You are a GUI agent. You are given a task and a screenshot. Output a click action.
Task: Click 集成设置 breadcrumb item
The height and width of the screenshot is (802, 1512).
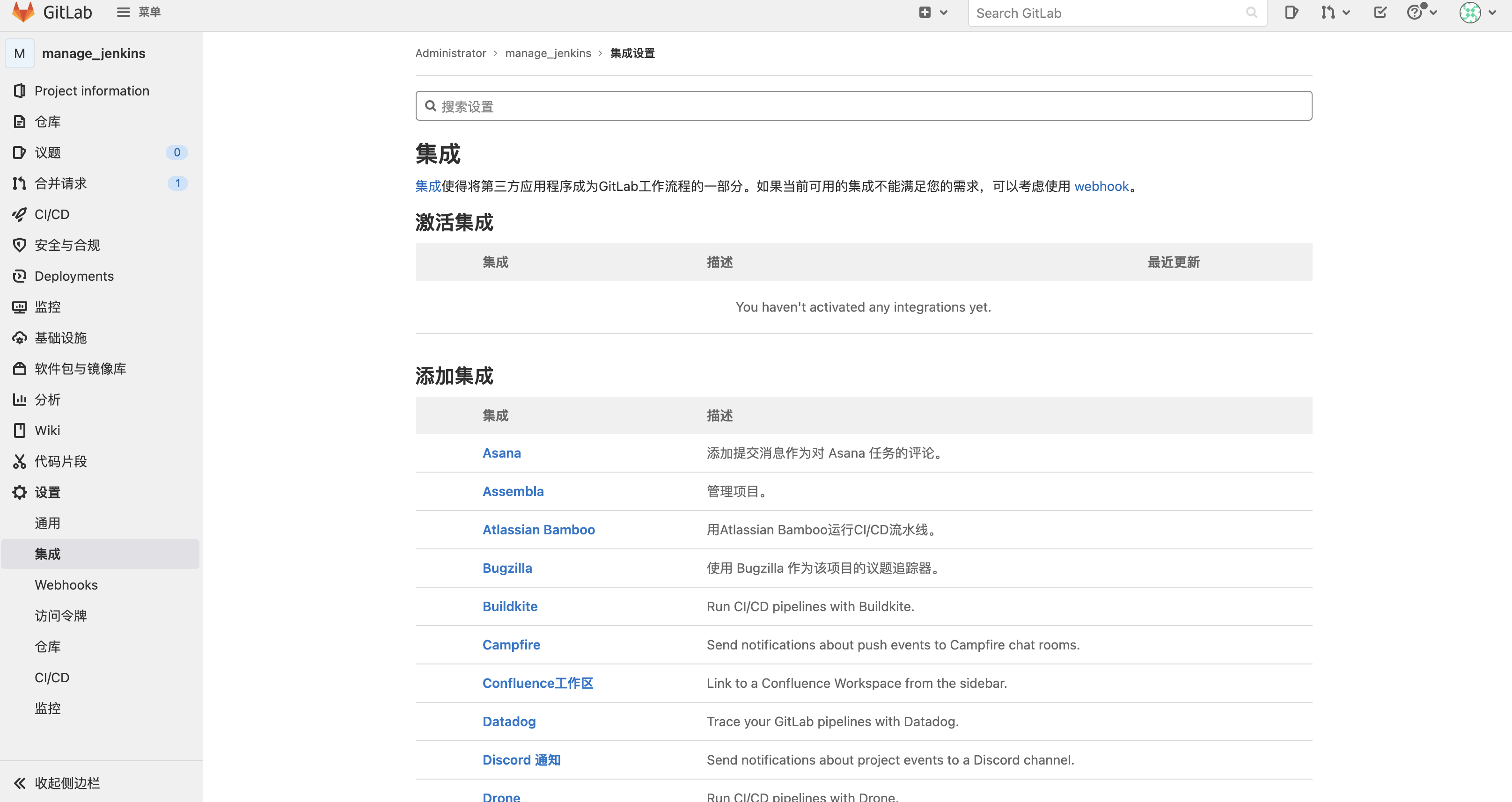tap(633, 53)
